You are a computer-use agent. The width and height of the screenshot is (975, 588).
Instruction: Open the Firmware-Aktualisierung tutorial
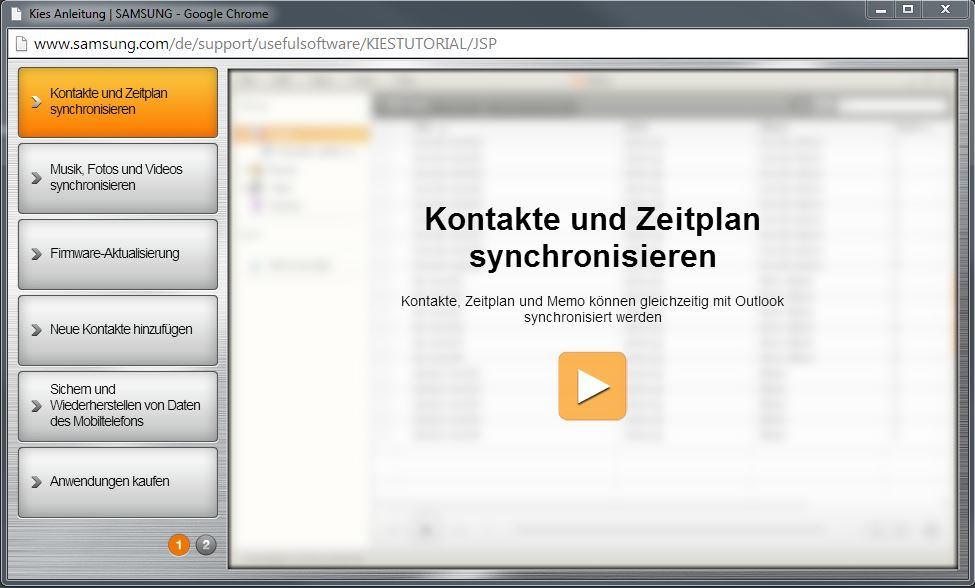(x=117, y=254)
